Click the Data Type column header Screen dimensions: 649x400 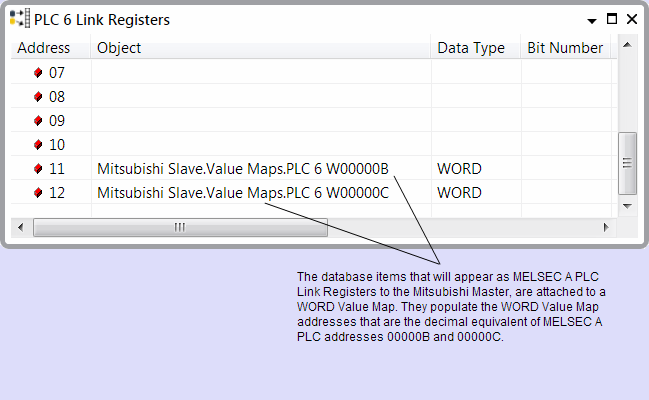(x=471, y=48)
